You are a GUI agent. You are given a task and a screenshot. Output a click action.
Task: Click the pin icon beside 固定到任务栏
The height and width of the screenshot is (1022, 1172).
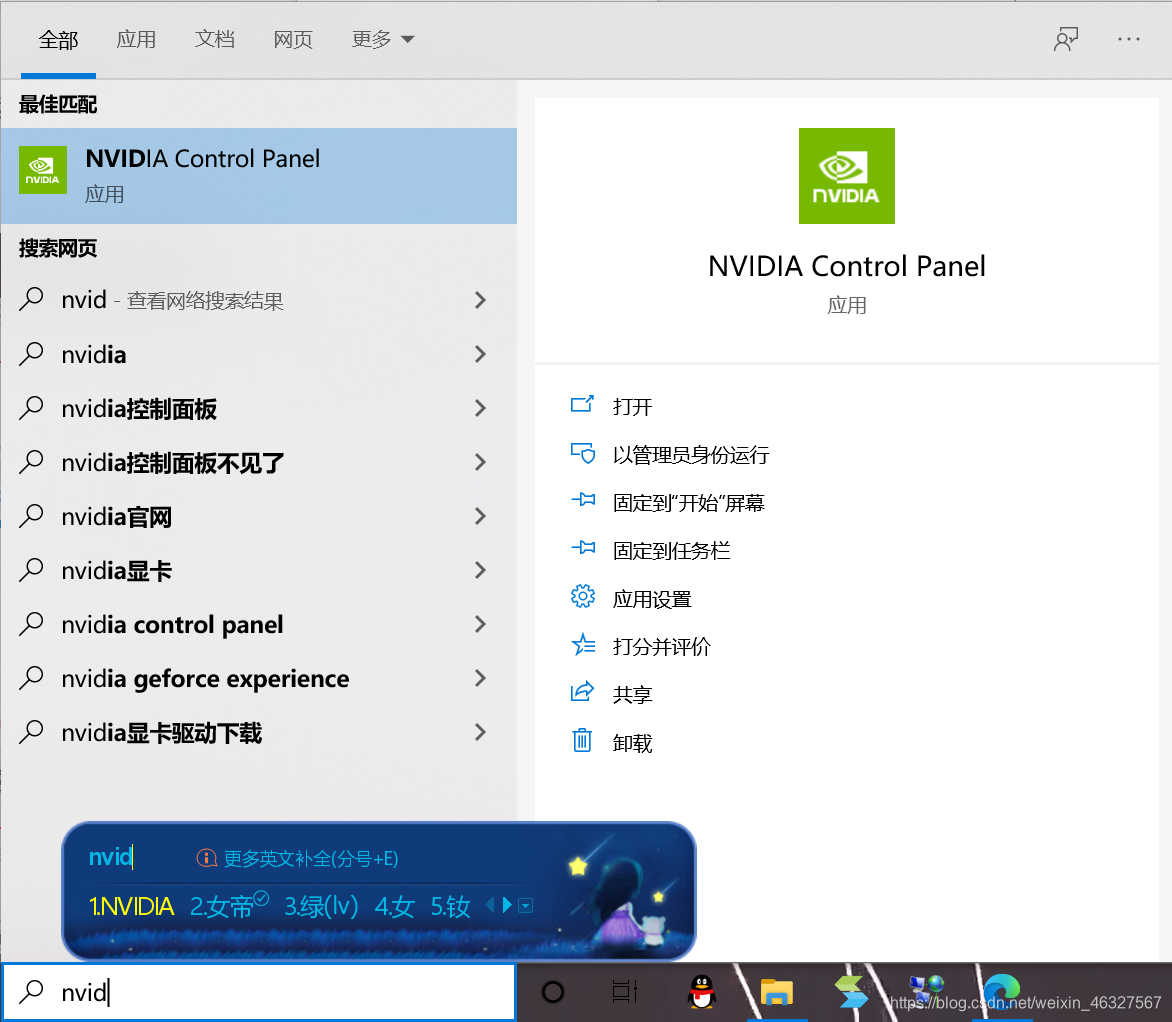point(582,548)
